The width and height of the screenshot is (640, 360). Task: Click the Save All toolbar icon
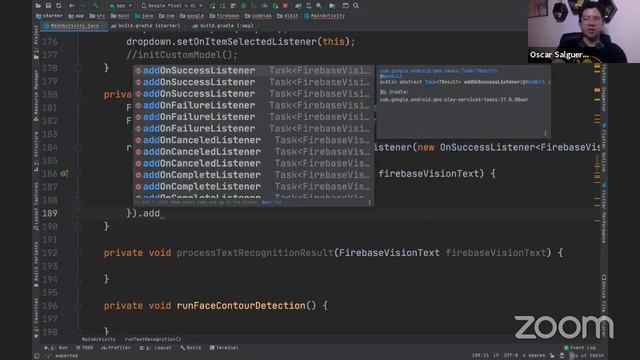coord(48,6)
